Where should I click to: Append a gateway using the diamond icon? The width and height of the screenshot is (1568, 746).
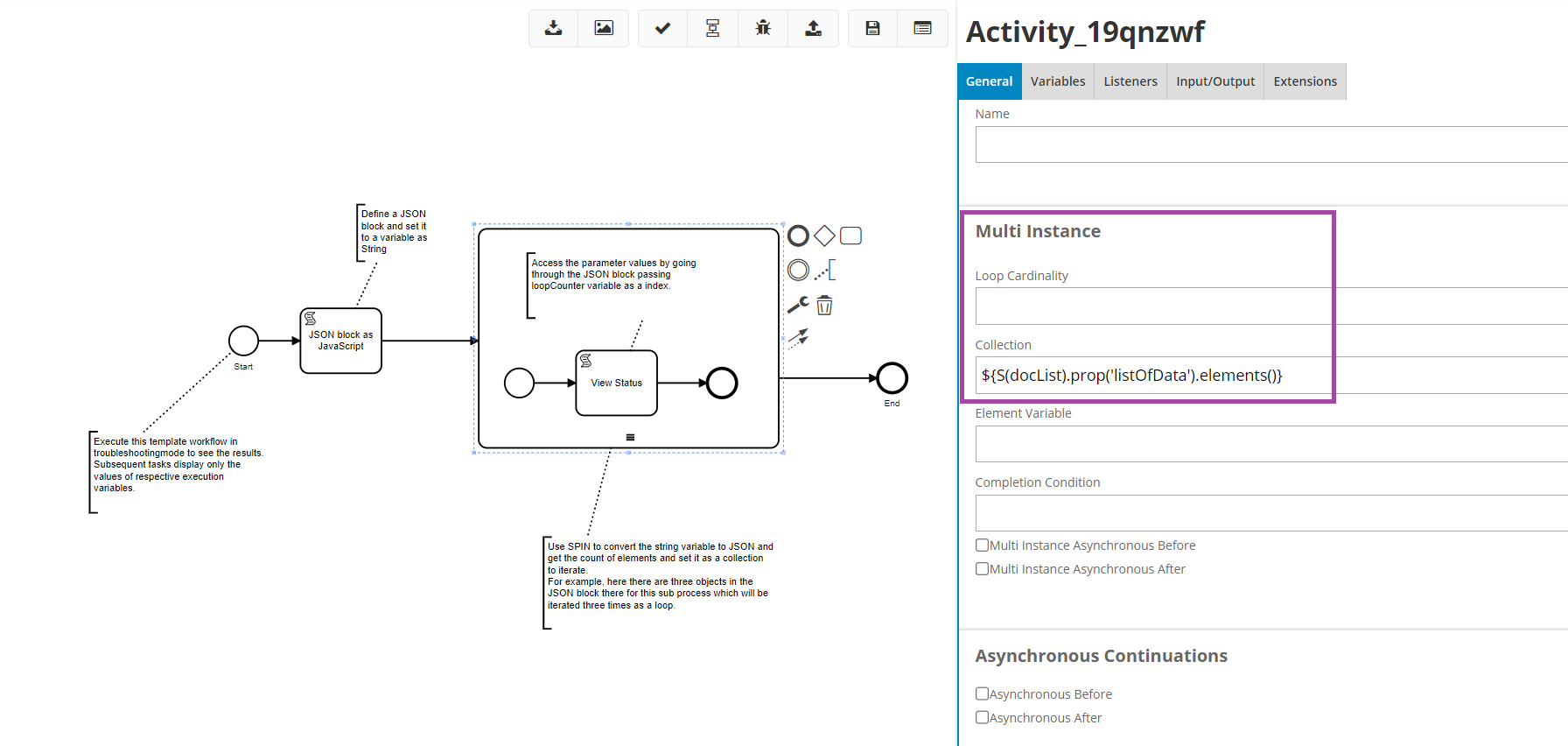coord(824,236)
